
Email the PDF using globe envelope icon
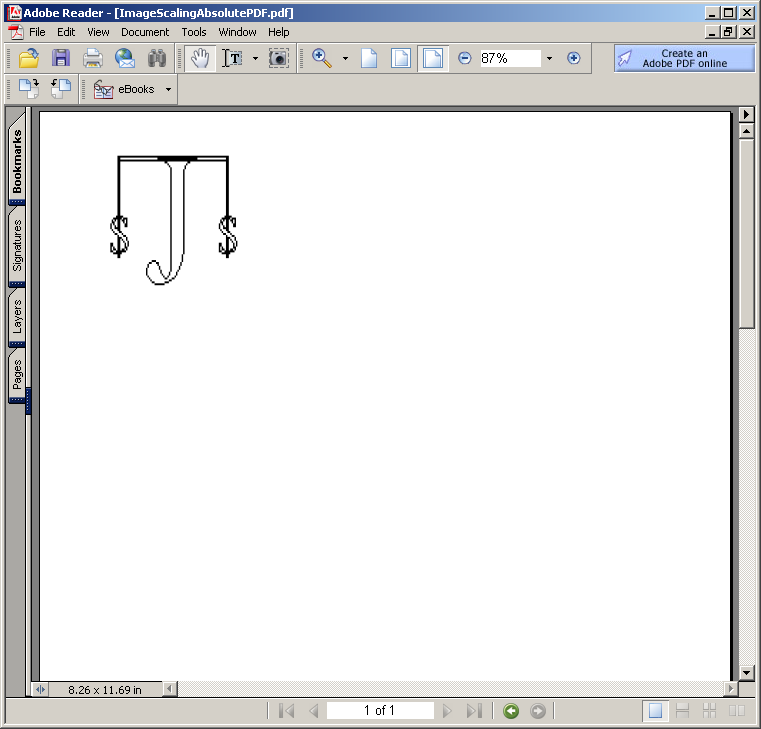pos(125,58)
